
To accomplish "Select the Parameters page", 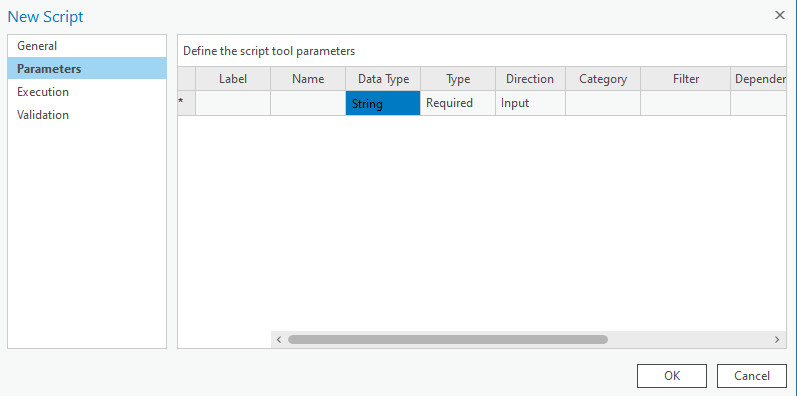I will (x=87, y=69).
